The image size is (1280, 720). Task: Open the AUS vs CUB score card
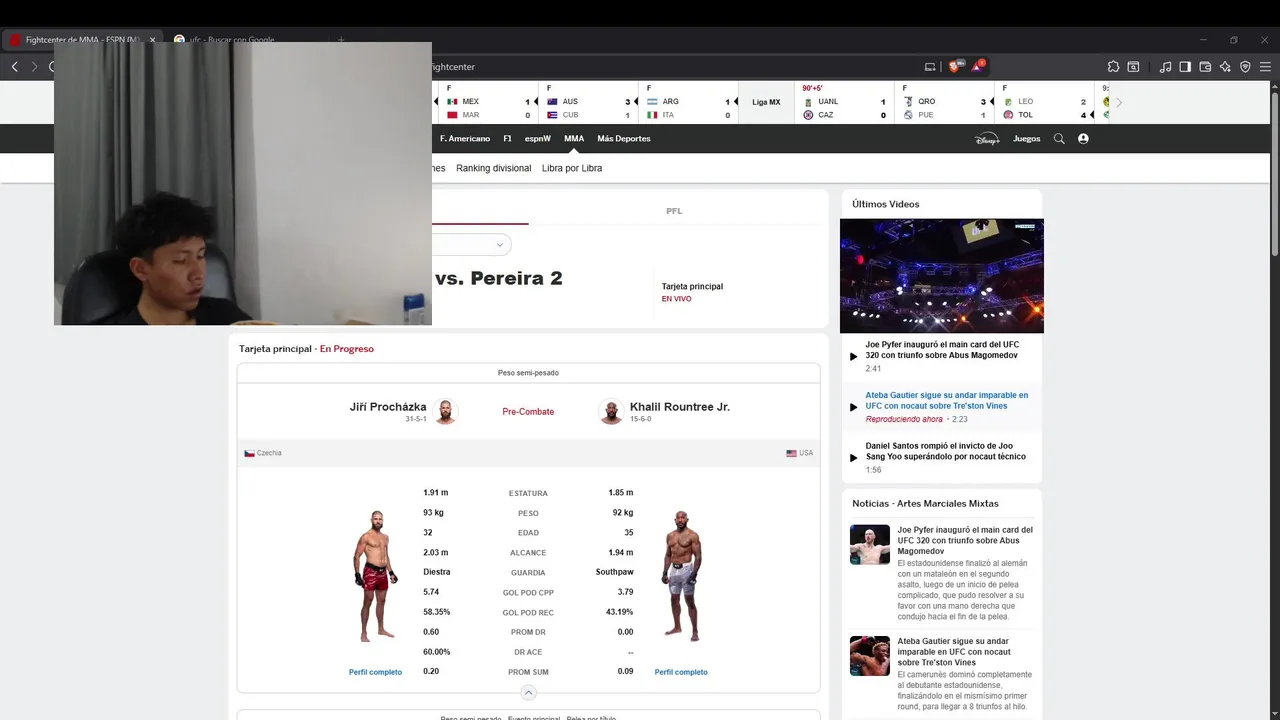[x=588, y=102]
